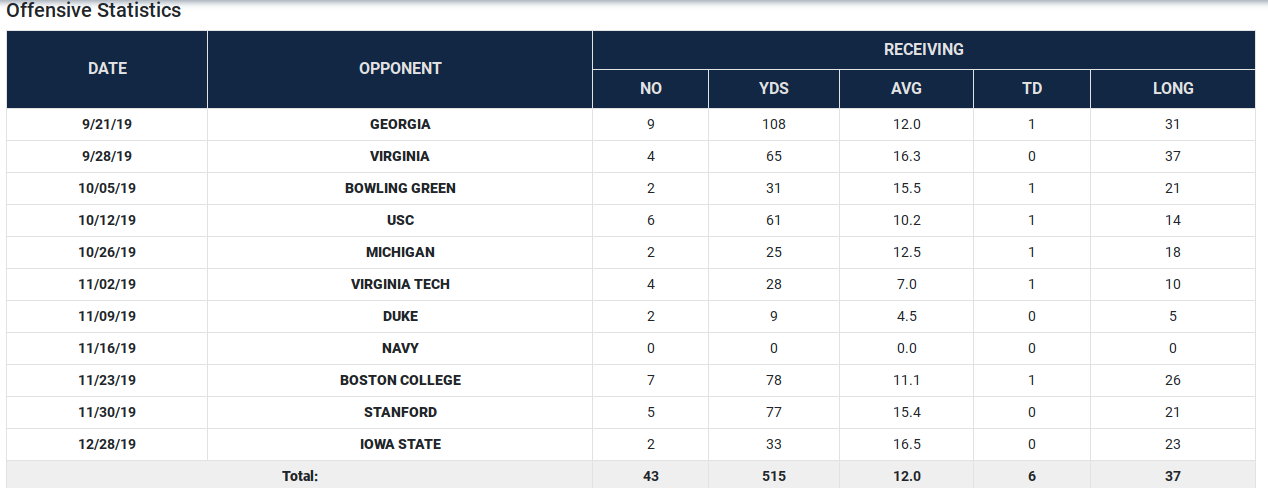Select the BOWLING GREEN row opponent
Image resolution: width=1268 pixels, height=488 pixels.
pos(400,188)
